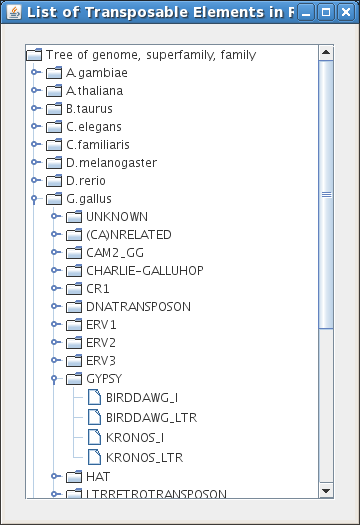Select the KRONOS_I family entry

pos(135,438)
